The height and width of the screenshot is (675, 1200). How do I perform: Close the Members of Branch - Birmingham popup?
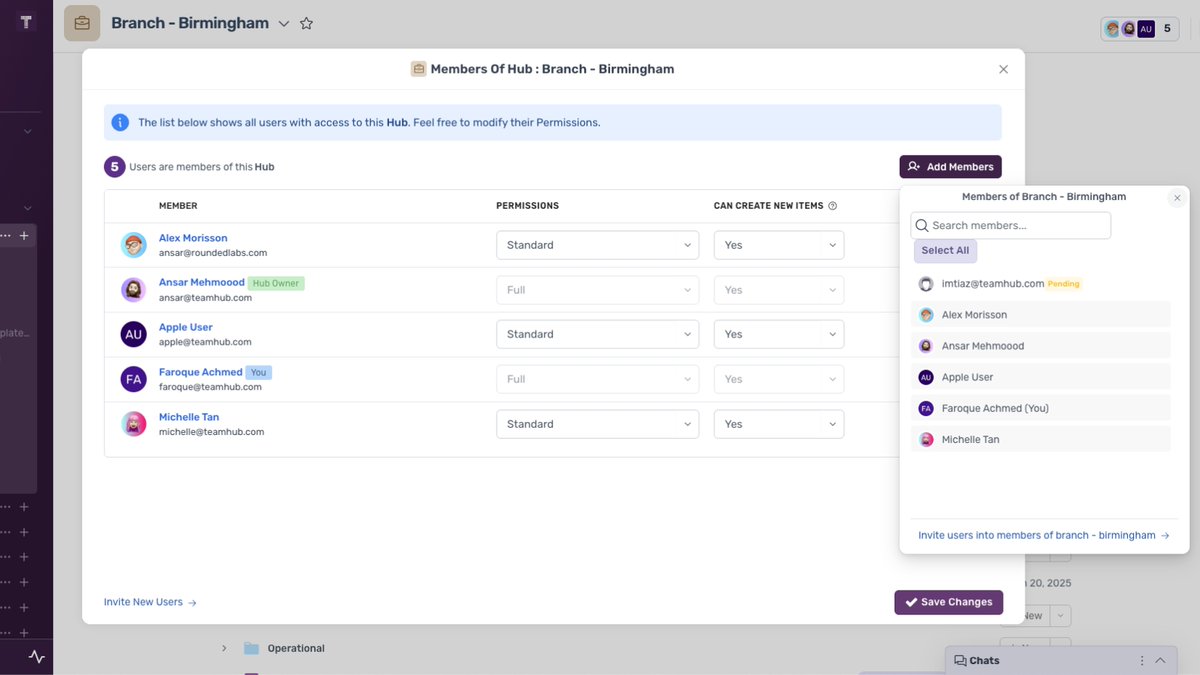[1177, 198]
